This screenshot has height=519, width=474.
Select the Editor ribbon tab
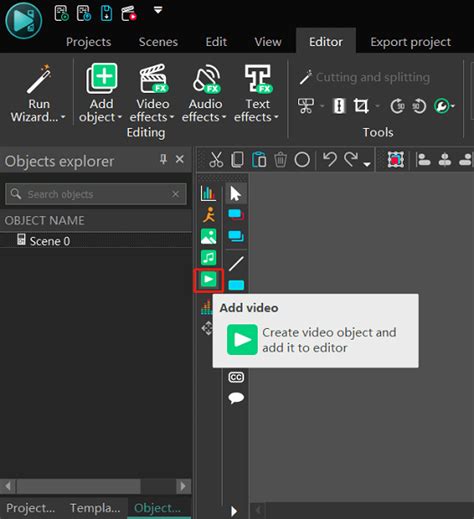click(x=326, y=42)
